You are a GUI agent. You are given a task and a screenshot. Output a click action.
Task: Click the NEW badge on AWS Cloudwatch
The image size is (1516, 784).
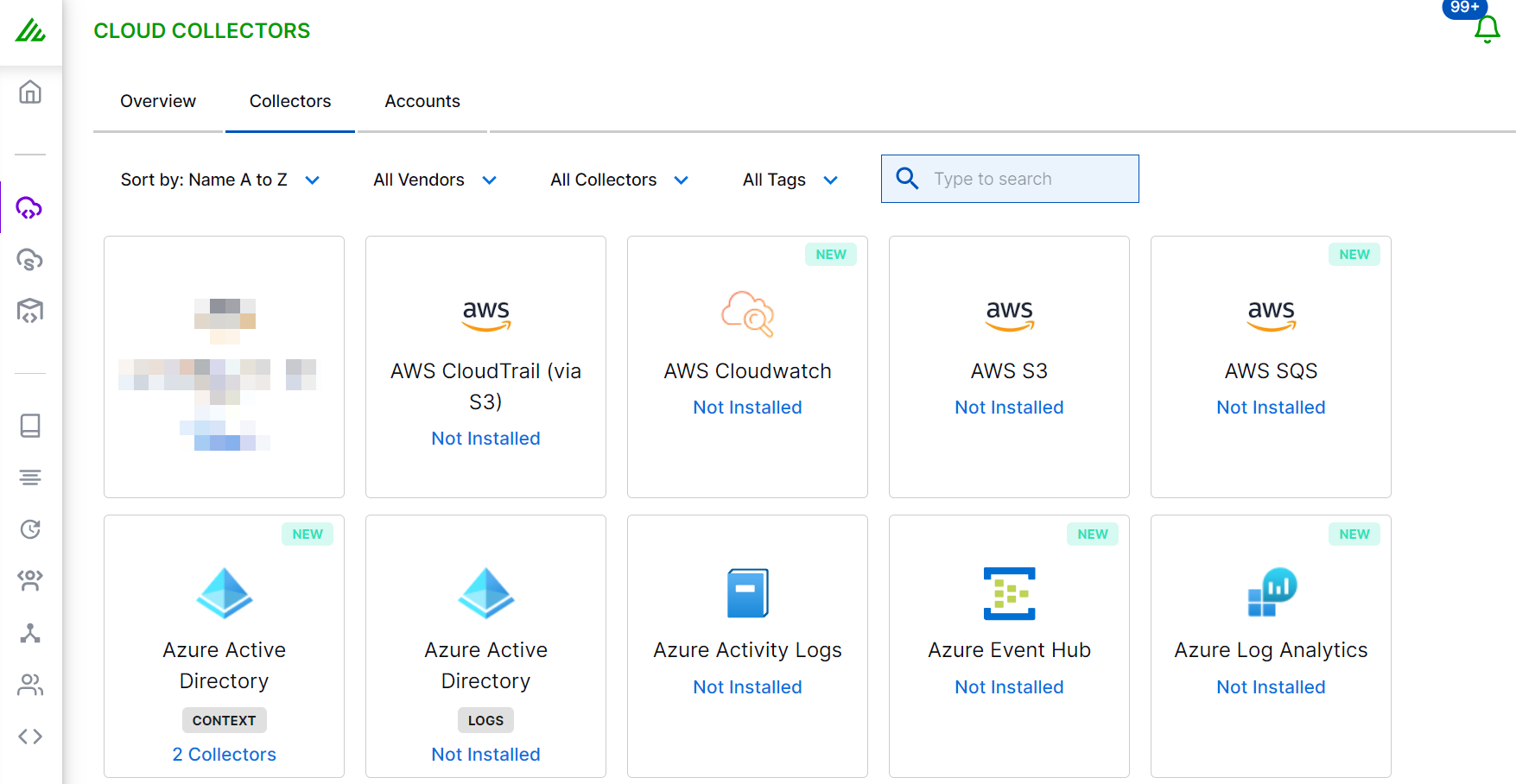831,255
